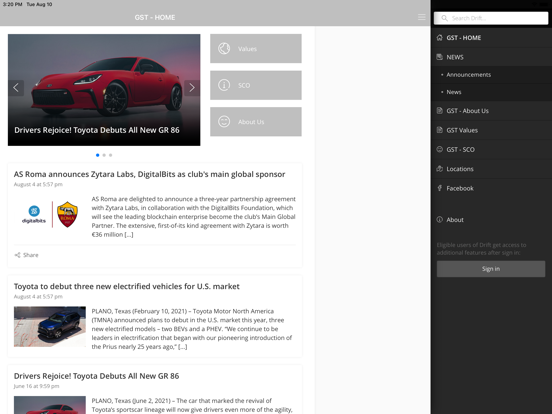Open GST - HOME in side menu
Viewport: 552px width, 414px height.
tap(491, 38)
